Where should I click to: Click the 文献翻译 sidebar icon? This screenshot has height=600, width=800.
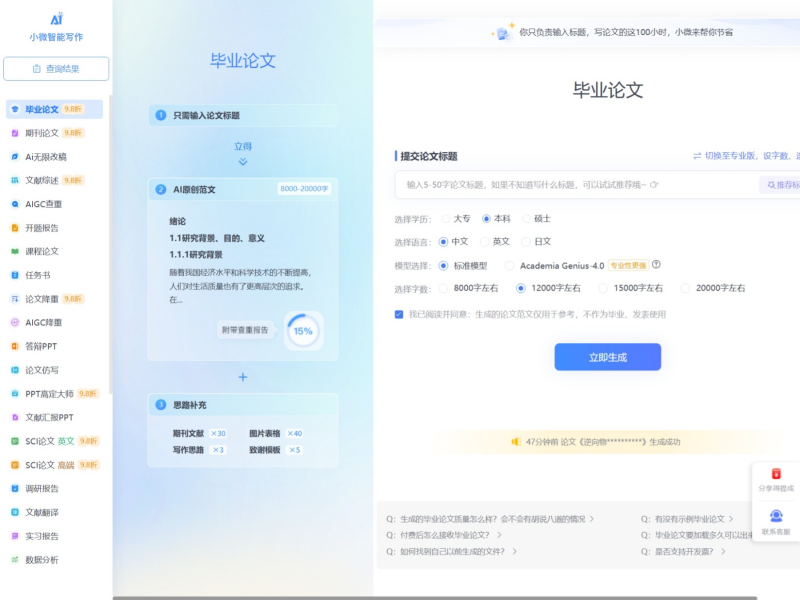click(15, 512)
